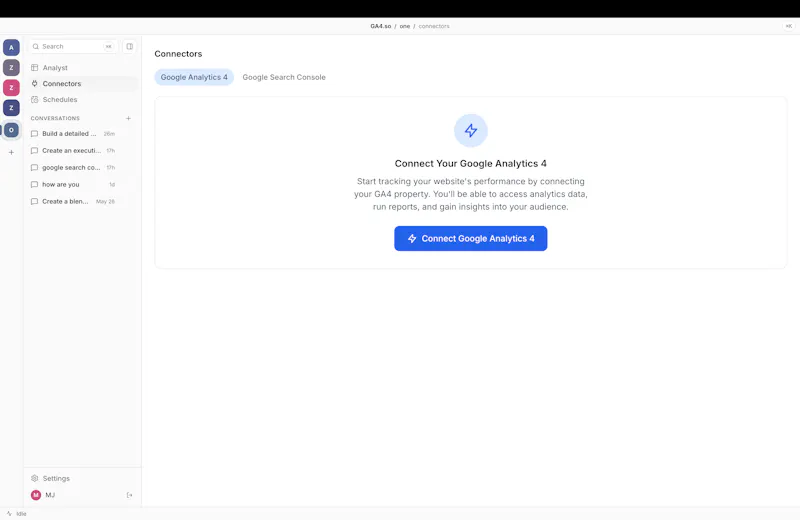
Task: Open the Connectors page in sidebar
Action: point(82,84)
